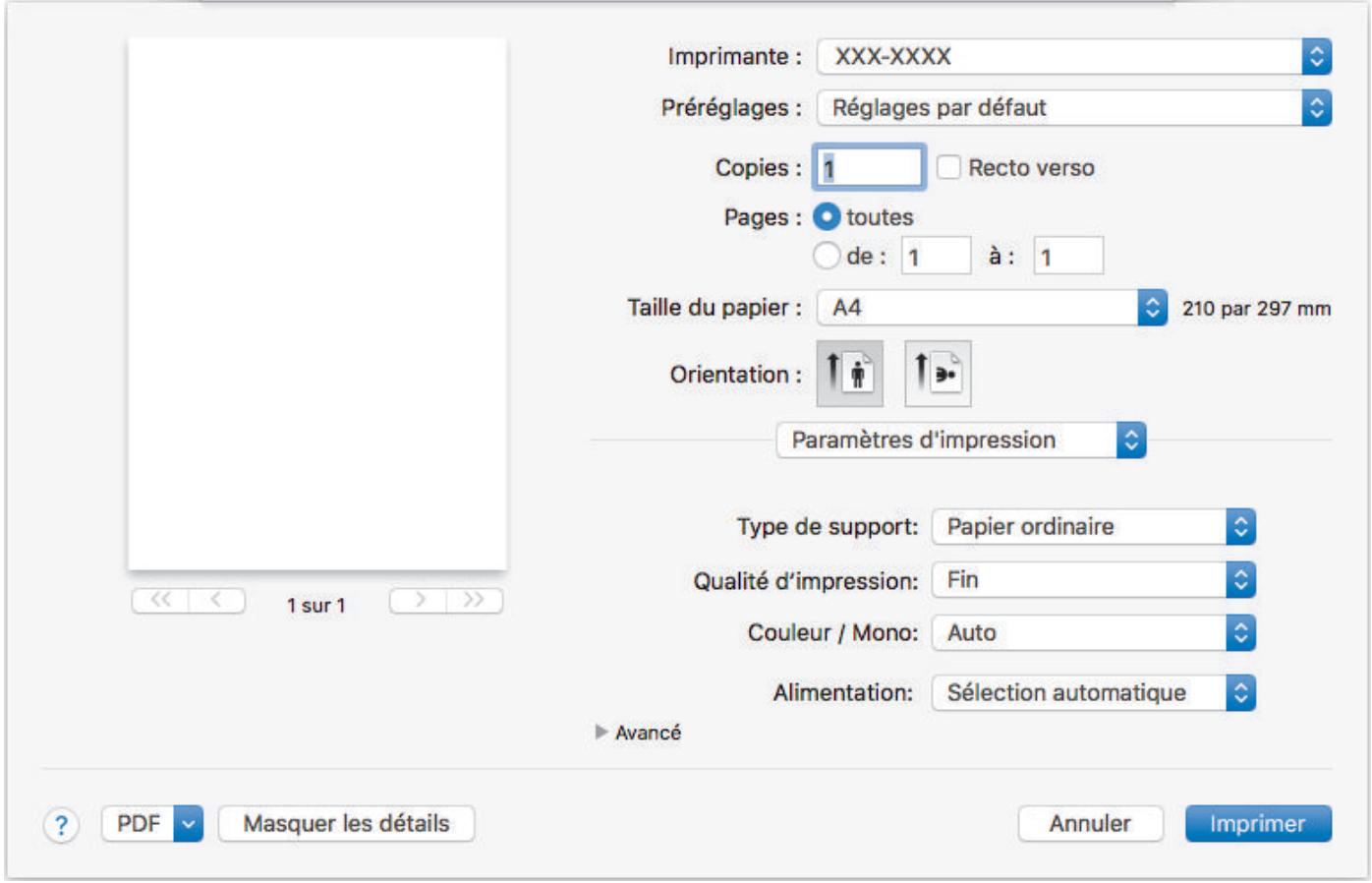
Task: Open the Imprimante dropdown XXX-XXXX
Action: (1074, 56)
